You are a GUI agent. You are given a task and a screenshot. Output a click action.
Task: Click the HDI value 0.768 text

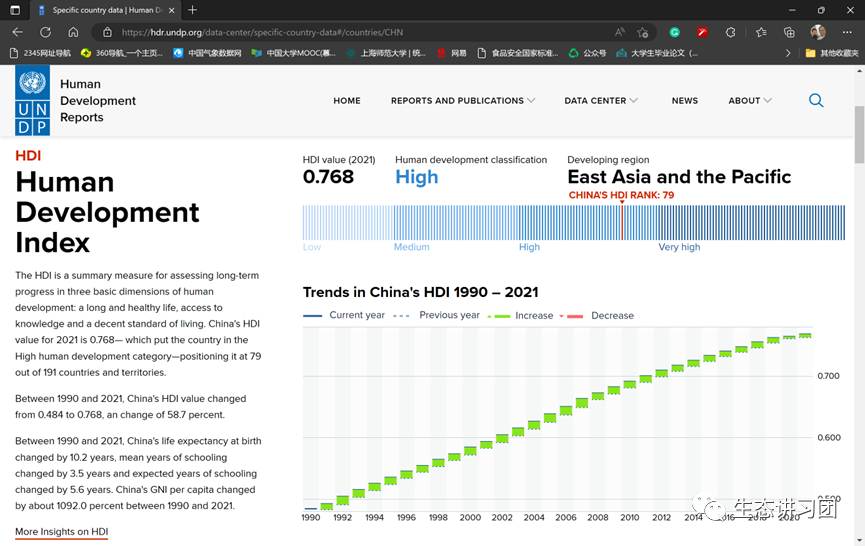click(x=328, y=176)
